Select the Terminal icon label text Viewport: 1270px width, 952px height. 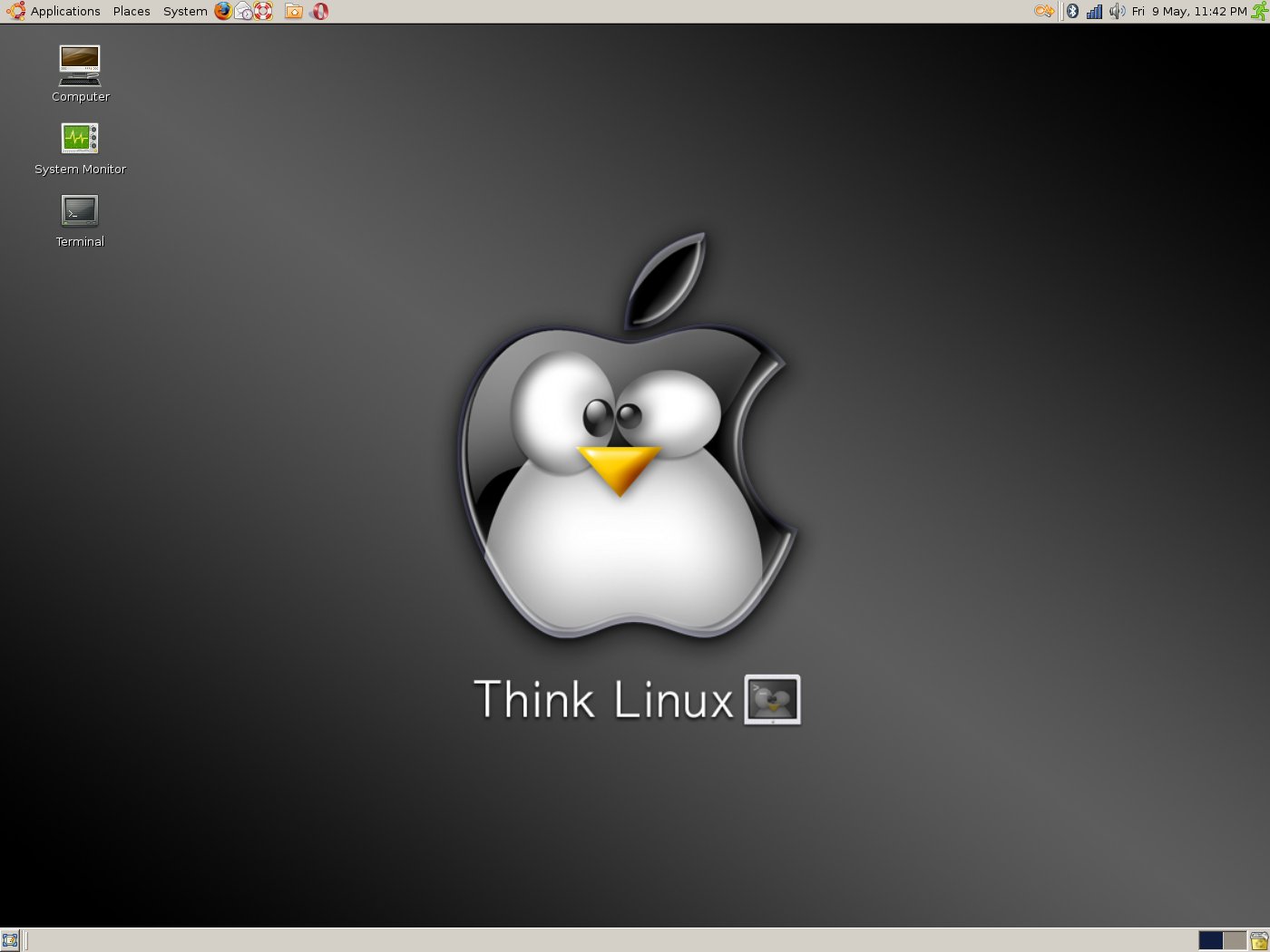[x=80, y=242]
